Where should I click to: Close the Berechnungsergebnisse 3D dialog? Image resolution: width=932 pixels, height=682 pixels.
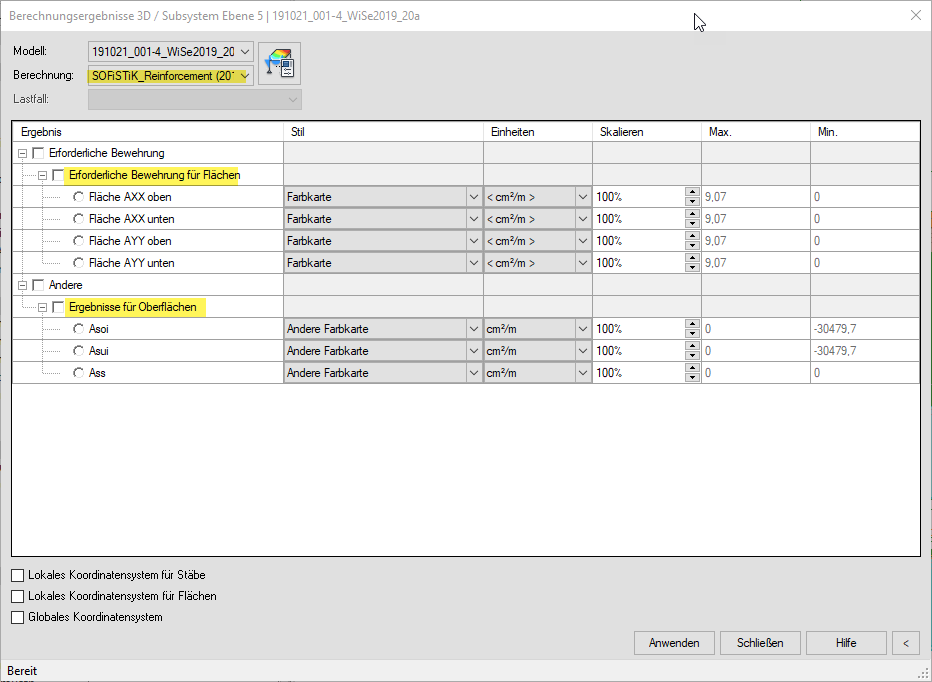pos(915,15)
